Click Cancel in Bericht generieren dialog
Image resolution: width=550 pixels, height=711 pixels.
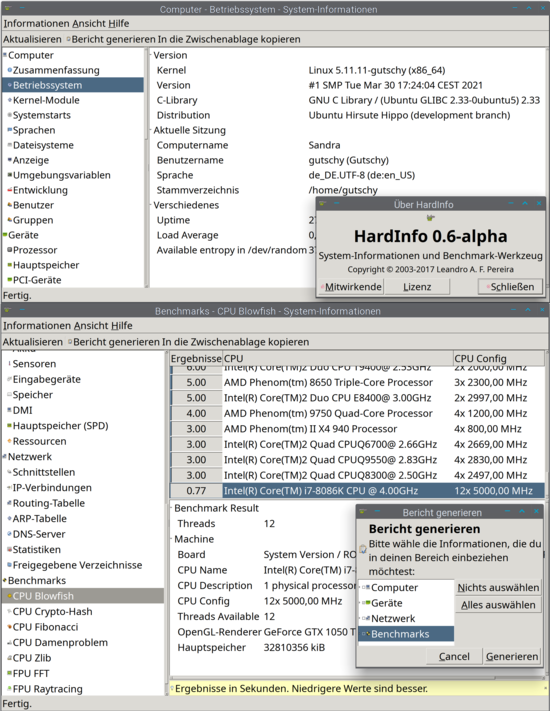tap(454, 656)
